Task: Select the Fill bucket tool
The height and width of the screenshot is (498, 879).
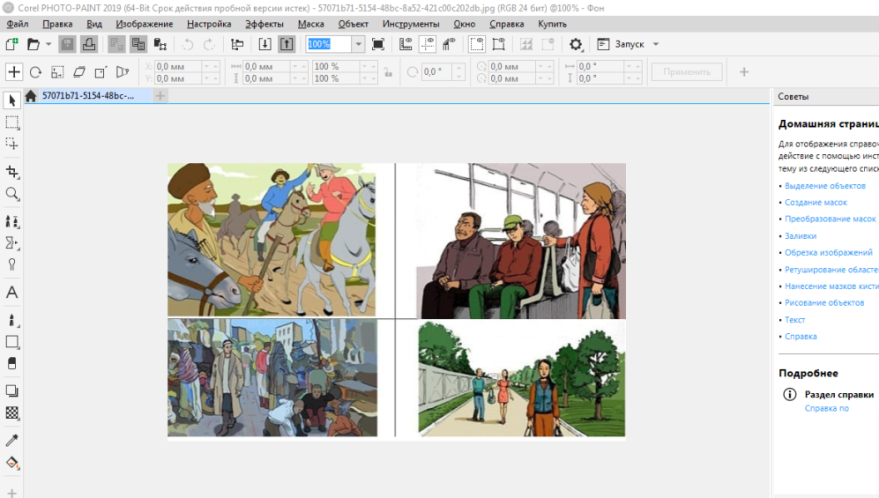Action: (13, 463)
